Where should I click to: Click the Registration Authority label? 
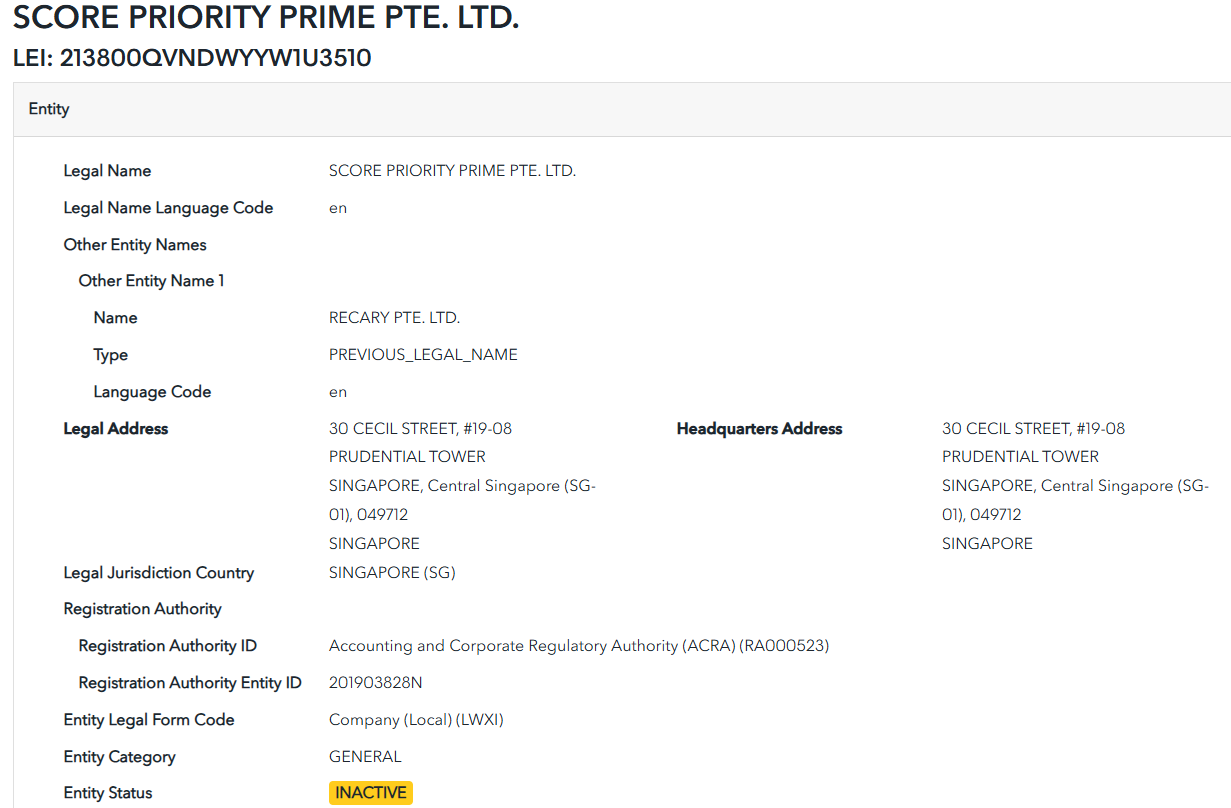[142, 609]
